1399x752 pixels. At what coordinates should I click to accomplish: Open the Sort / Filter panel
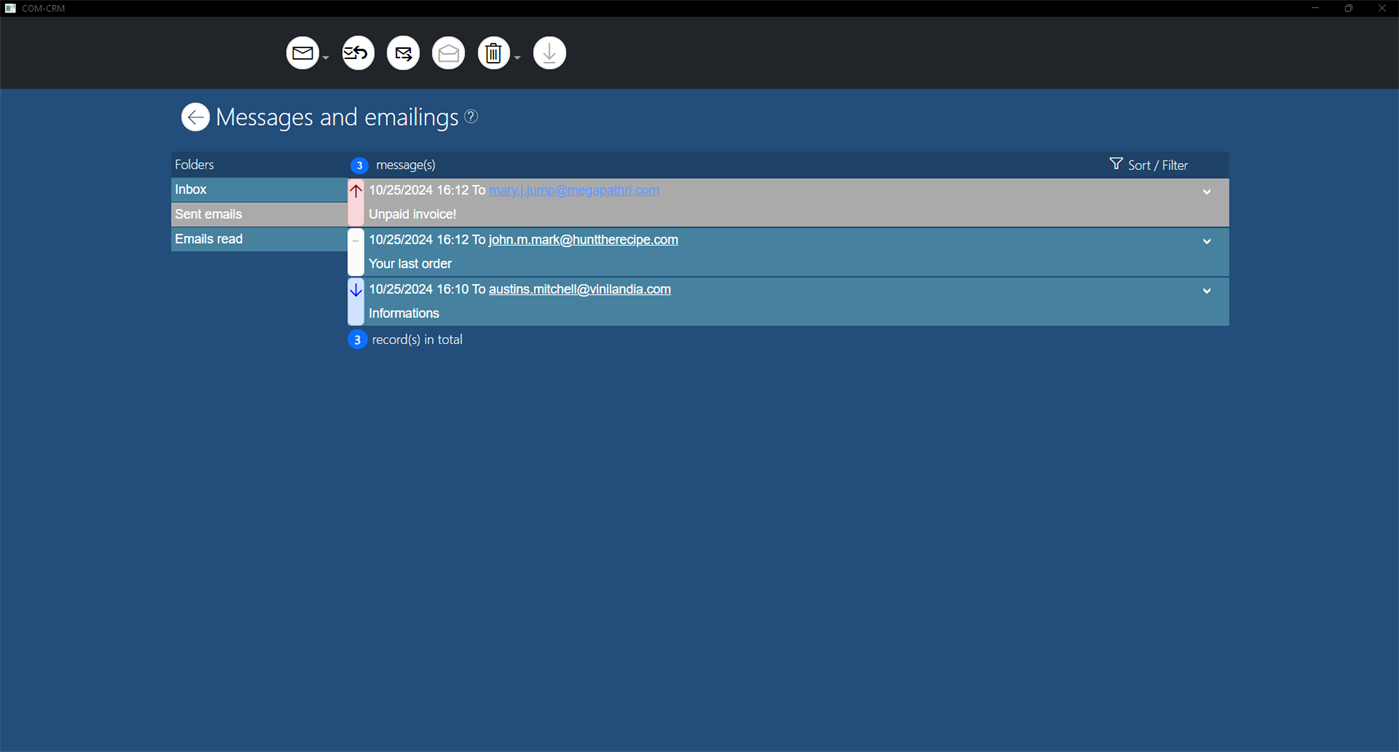pos(1148,164)
